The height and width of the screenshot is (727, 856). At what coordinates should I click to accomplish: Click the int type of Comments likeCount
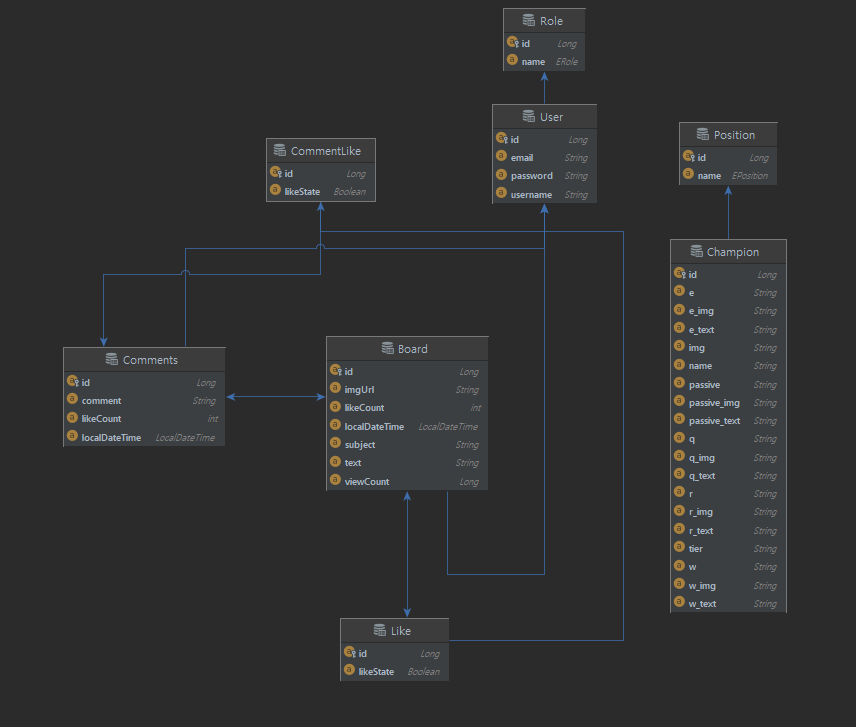coord(212,419)
